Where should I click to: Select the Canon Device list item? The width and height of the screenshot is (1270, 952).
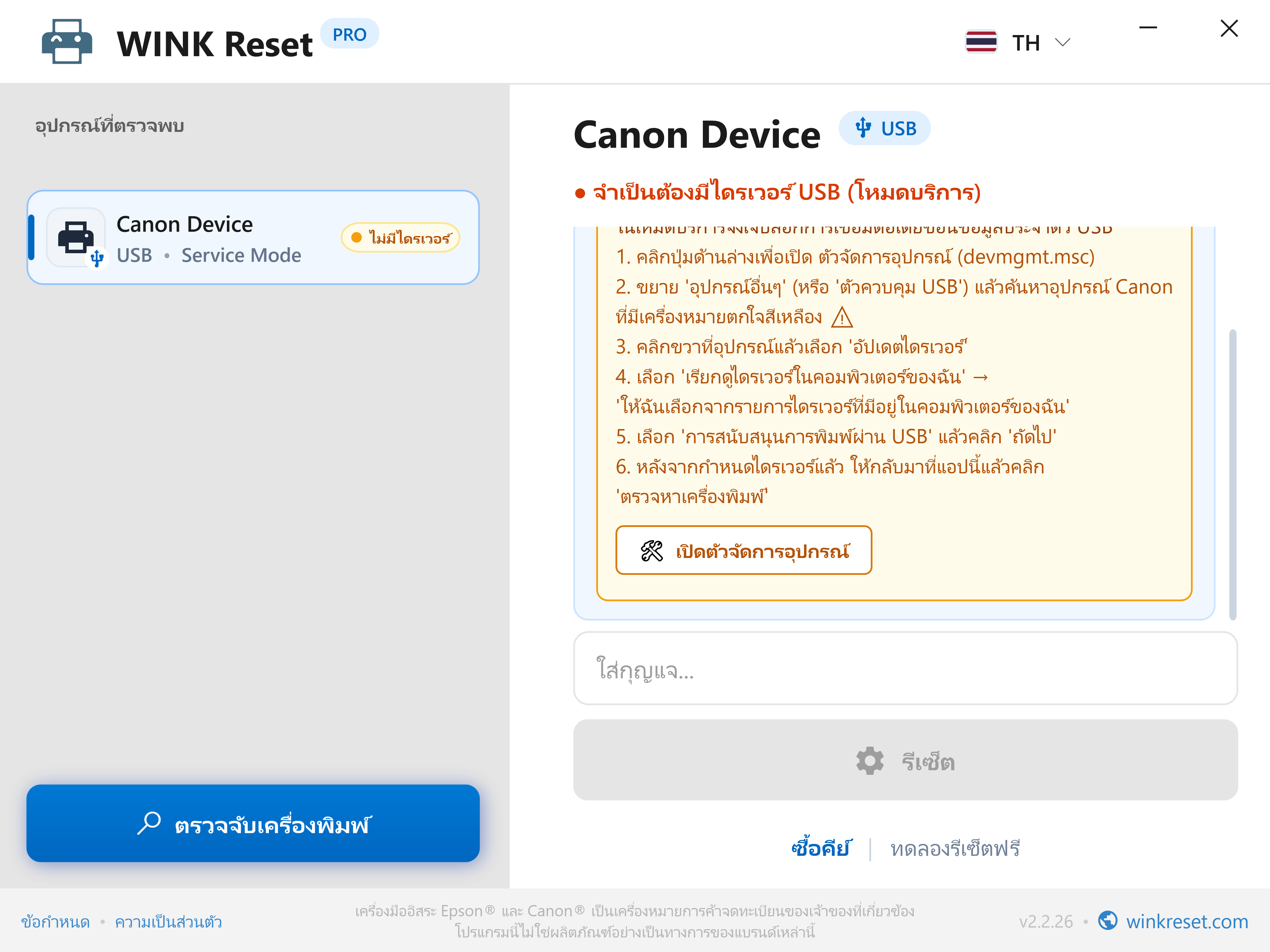click(x=253, y=238)
